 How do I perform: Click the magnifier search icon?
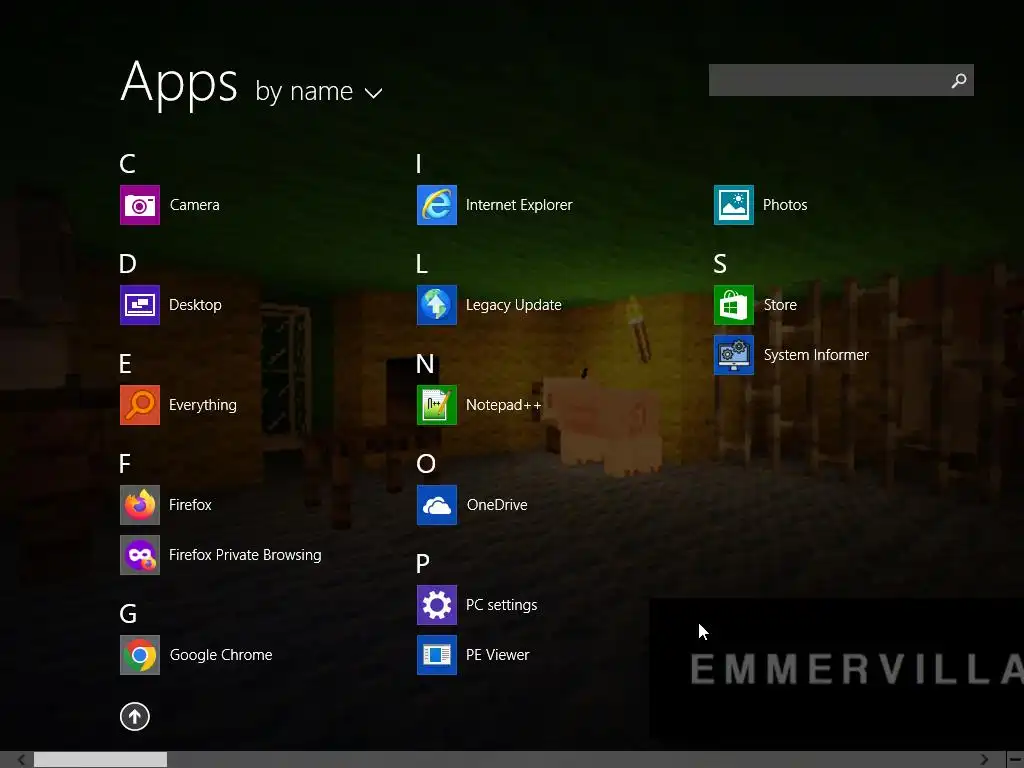pos(959,80)
